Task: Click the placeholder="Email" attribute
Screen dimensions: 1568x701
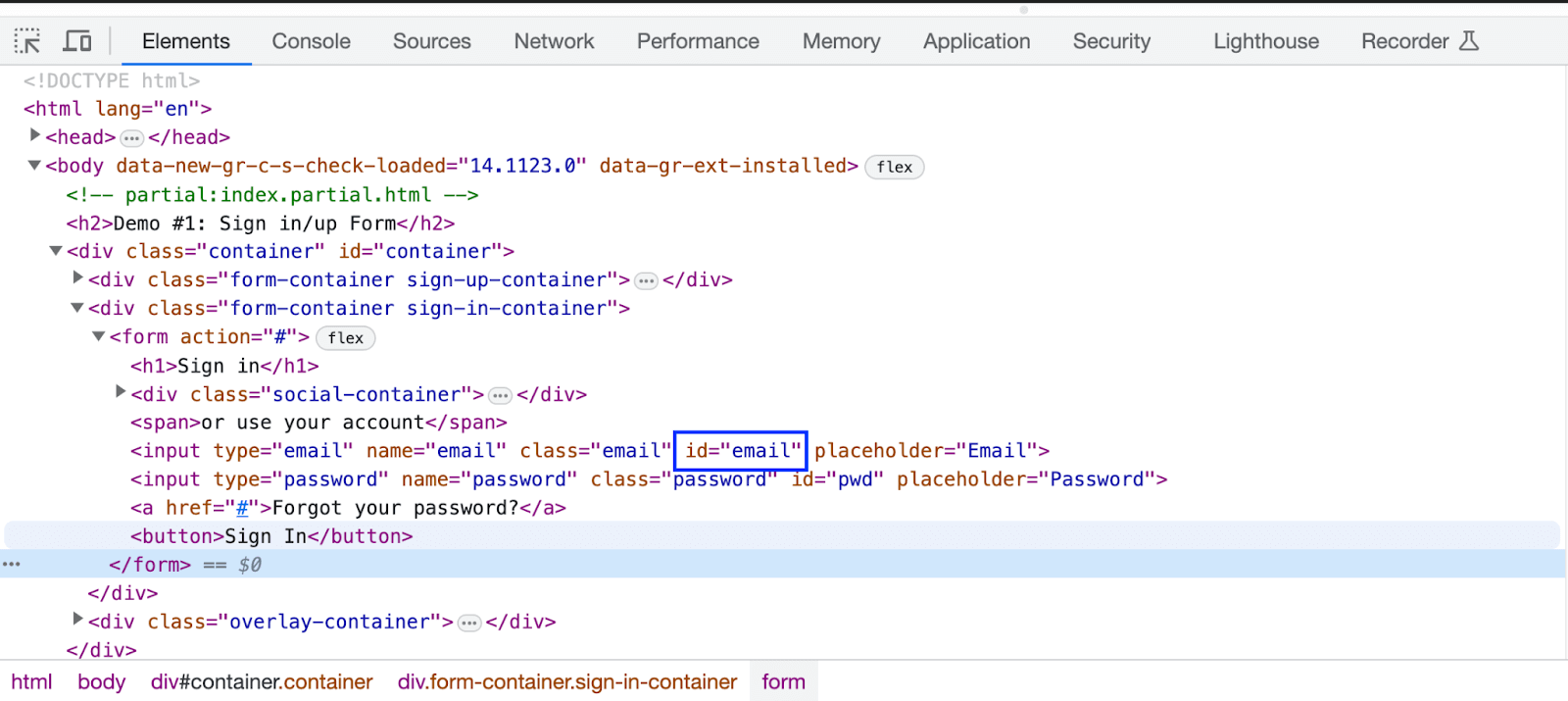Action: (x=926, y=451)
